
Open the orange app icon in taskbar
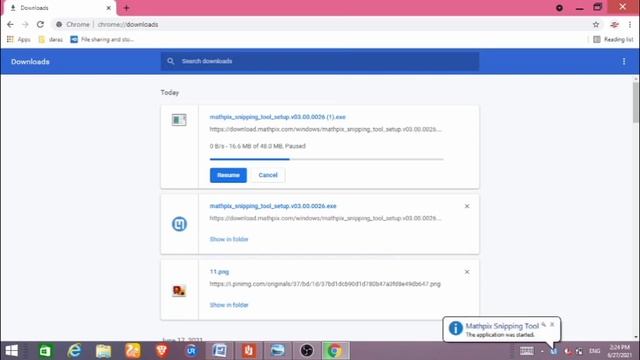coord(133,351)
